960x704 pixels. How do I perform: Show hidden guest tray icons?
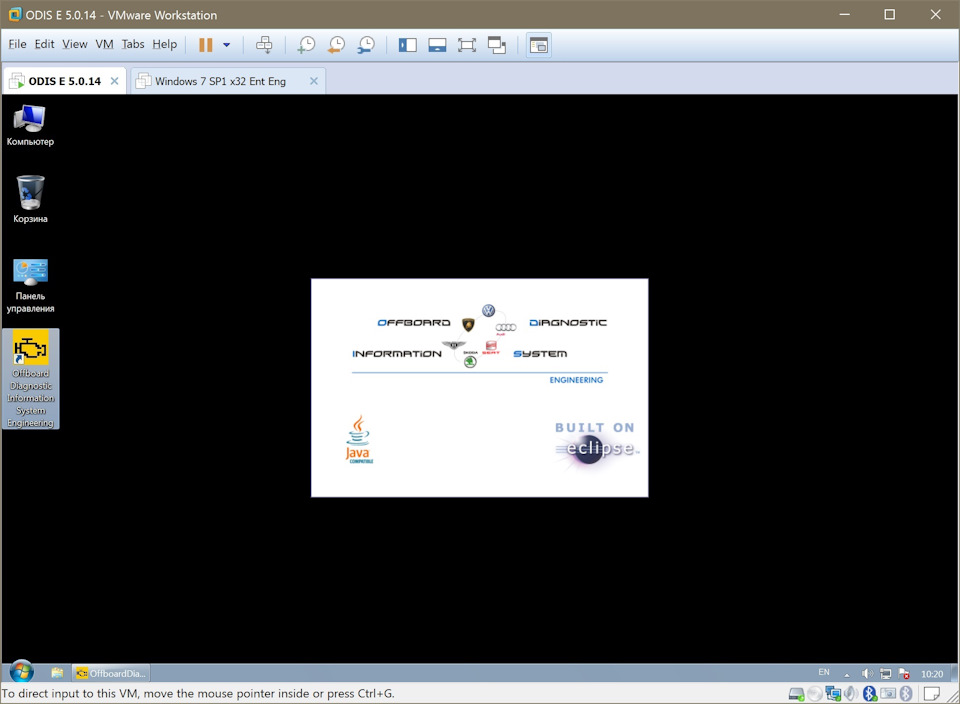847,674
